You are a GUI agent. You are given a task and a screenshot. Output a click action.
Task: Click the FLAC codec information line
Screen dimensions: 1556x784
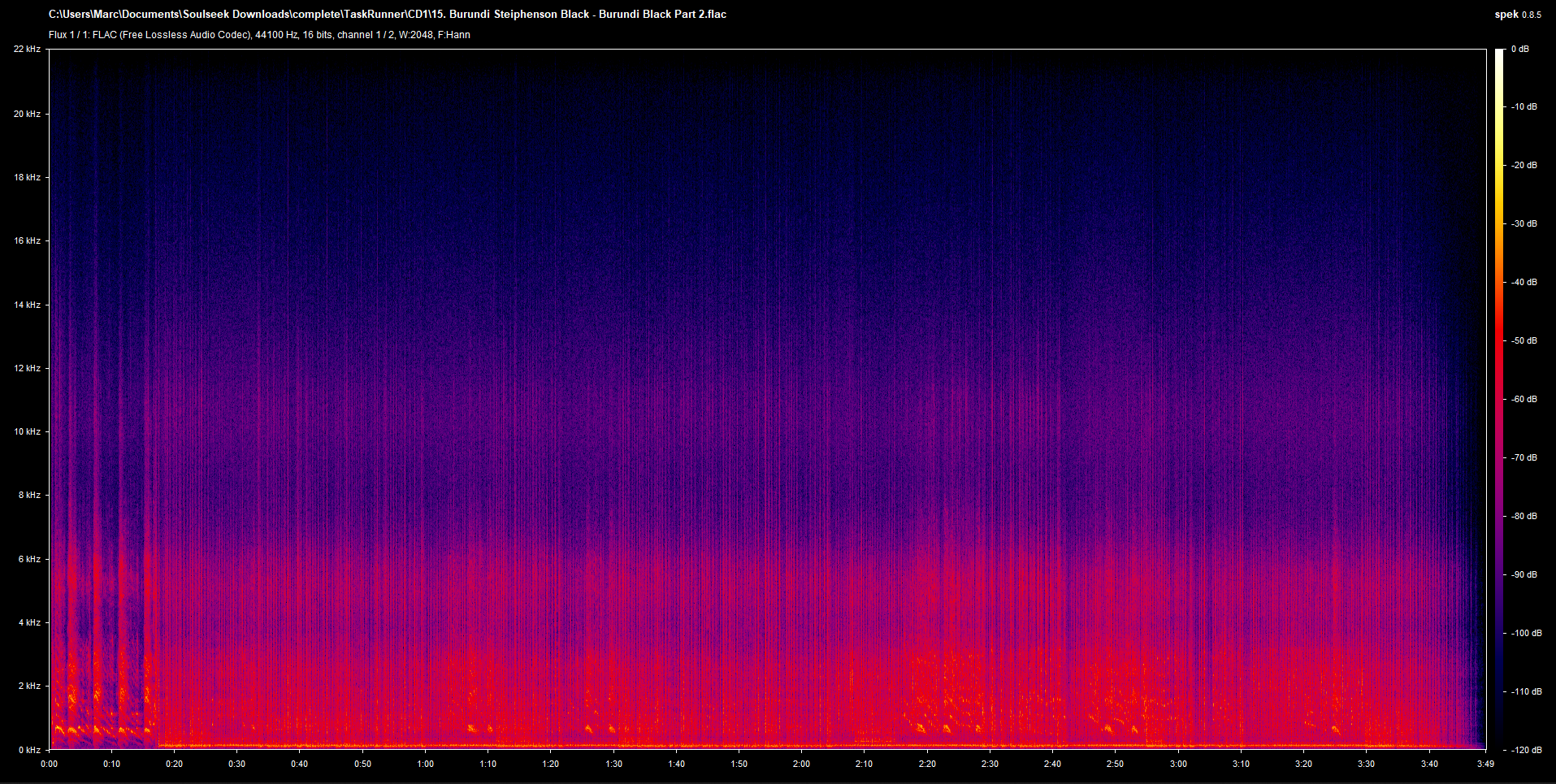pos(259,35)
